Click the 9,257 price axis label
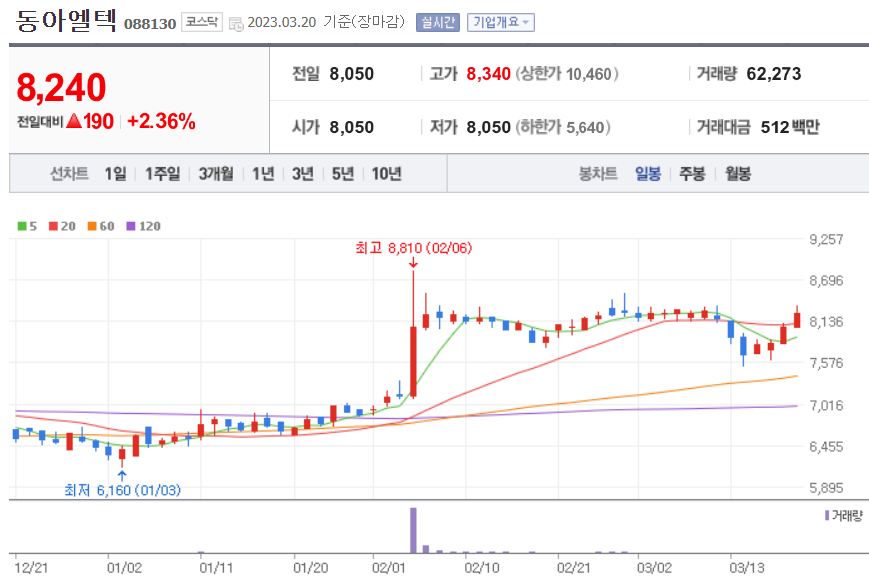This screenshot has width=869, height=582. point(826,239)
